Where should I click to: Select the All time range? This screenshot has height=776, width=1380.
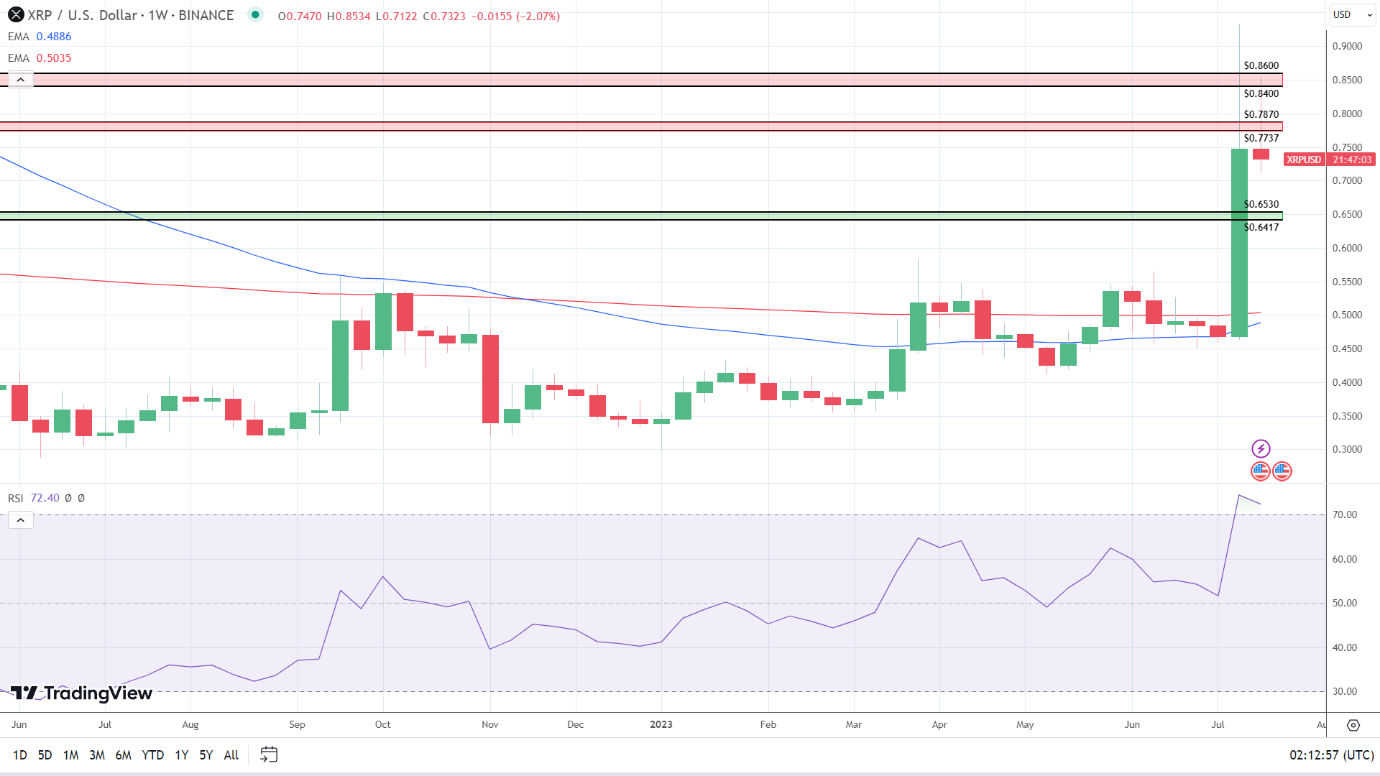tap(231, 755)
